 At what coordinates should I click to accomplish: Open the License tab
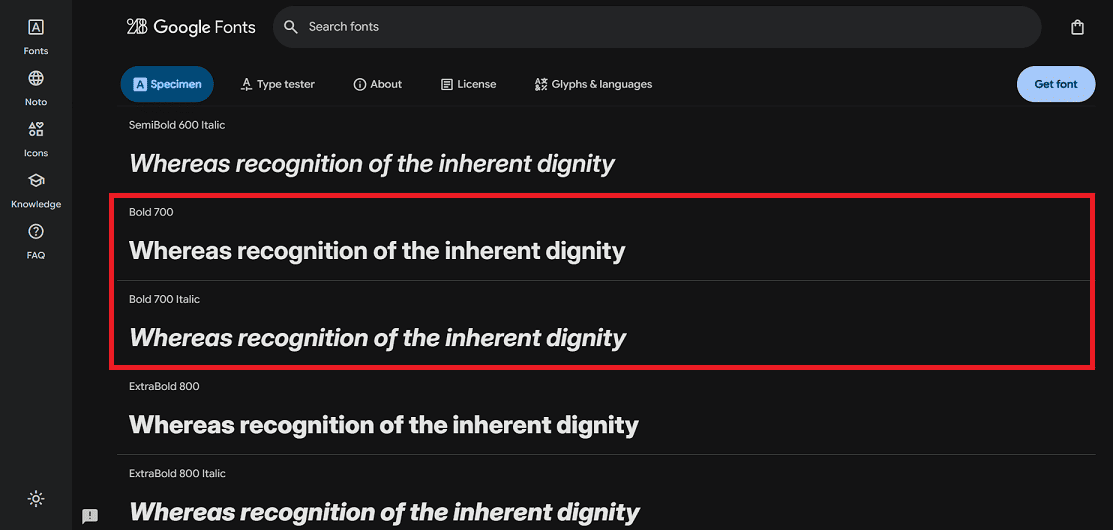(x=468, y=85)
